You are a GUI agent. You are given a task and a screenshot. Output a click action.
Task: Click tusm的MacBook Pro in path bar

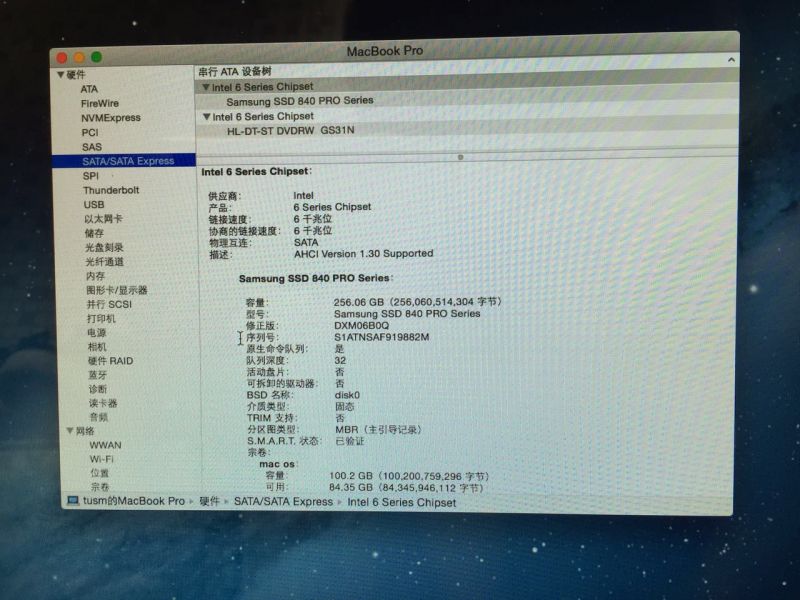pos(134,501)
